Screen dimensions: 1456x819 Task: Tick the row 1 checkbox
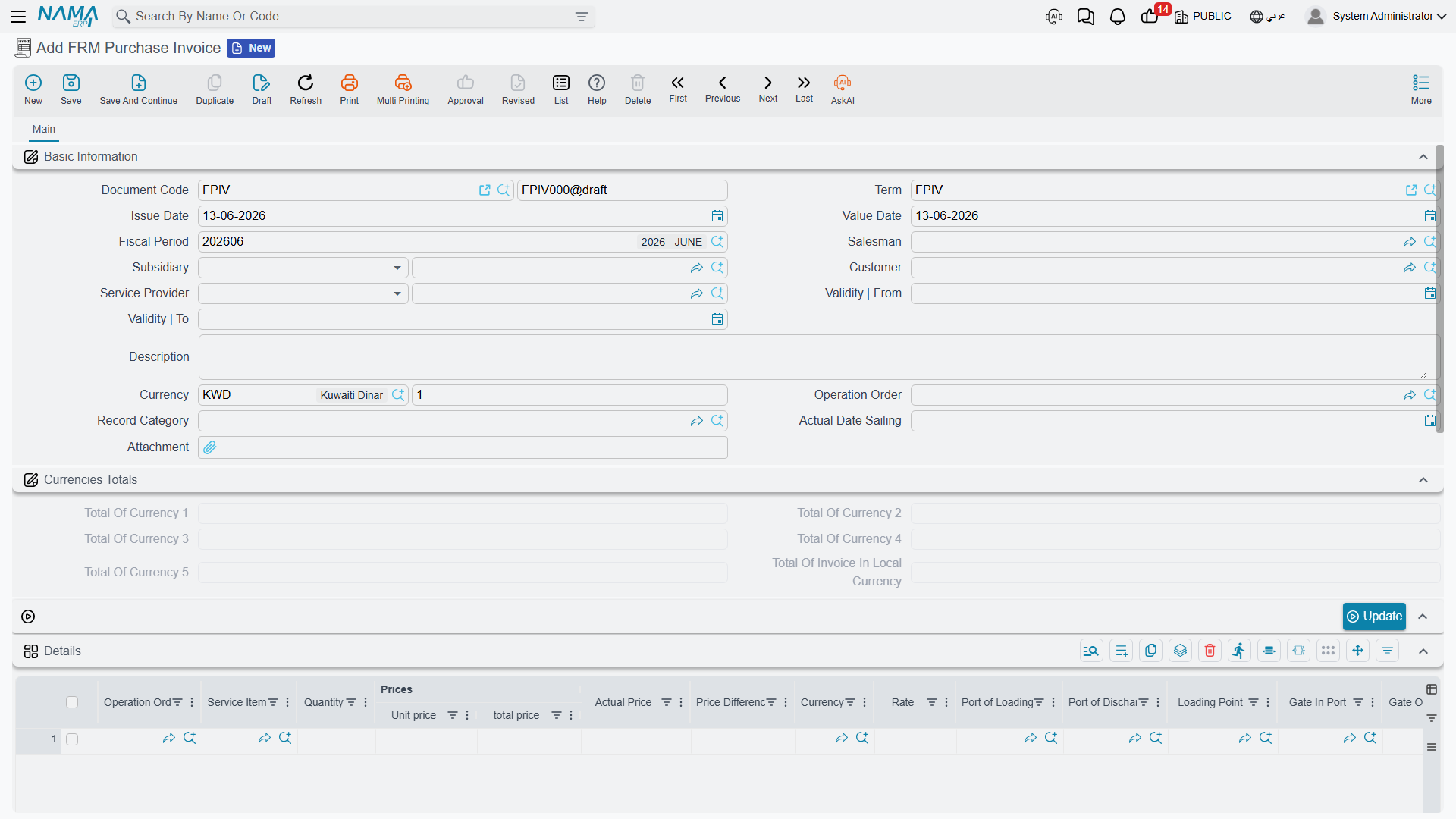coord(72,739)
